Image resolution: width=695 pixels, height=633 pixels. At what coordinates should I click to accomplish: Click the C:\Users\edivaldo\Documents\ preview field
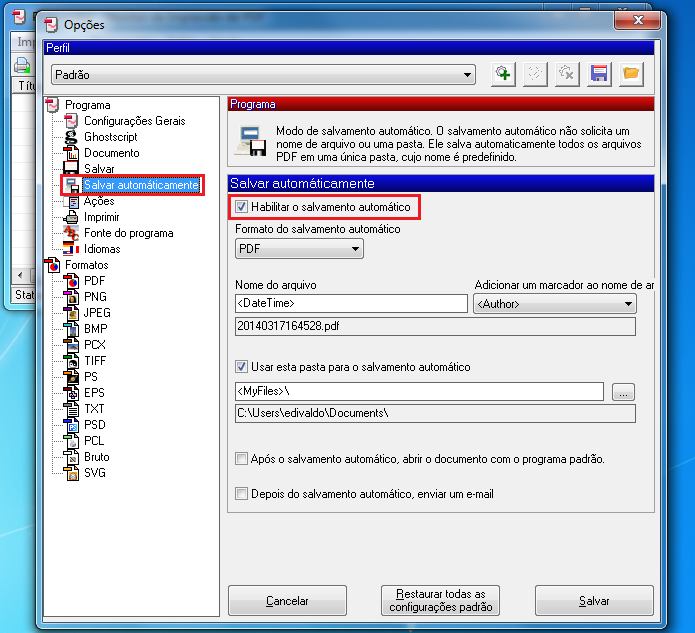click(x=435, y=413)
